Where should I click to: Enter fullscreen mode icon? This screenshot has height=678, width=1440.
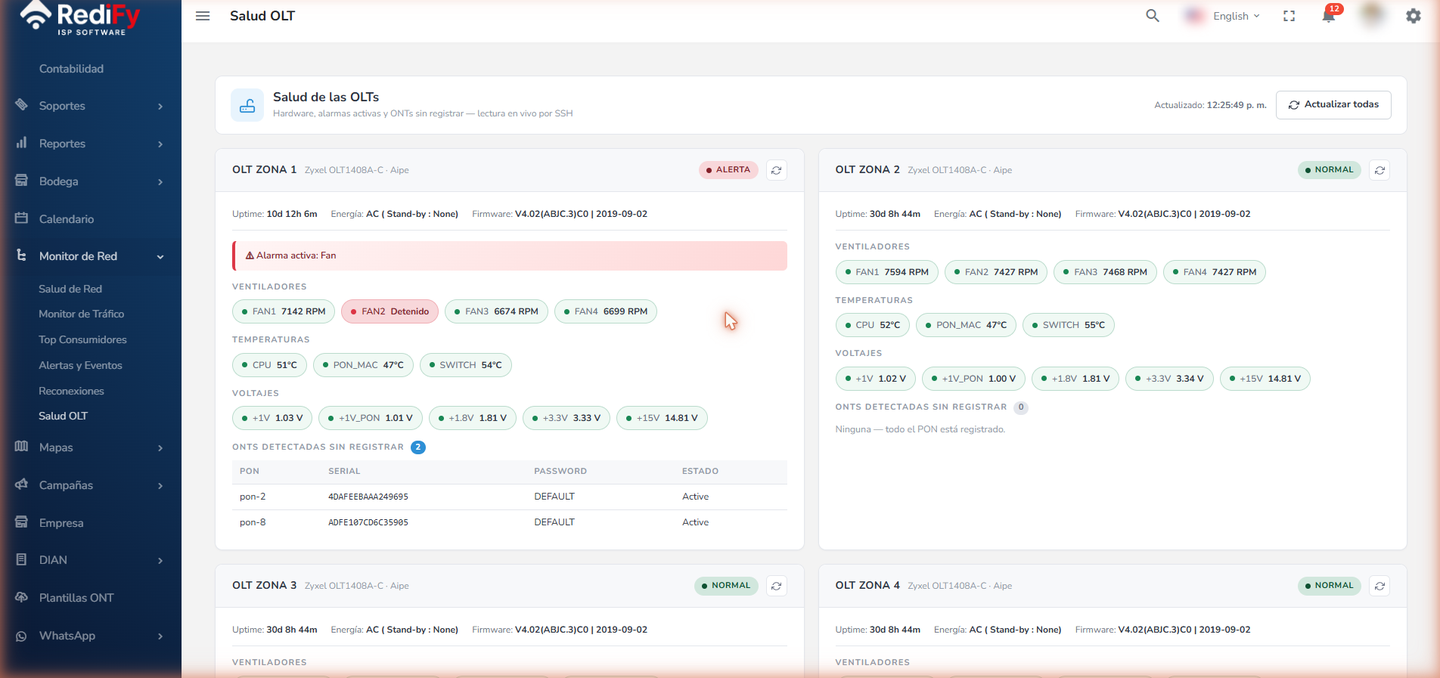pyautogui.click(x=1289, y=16)
